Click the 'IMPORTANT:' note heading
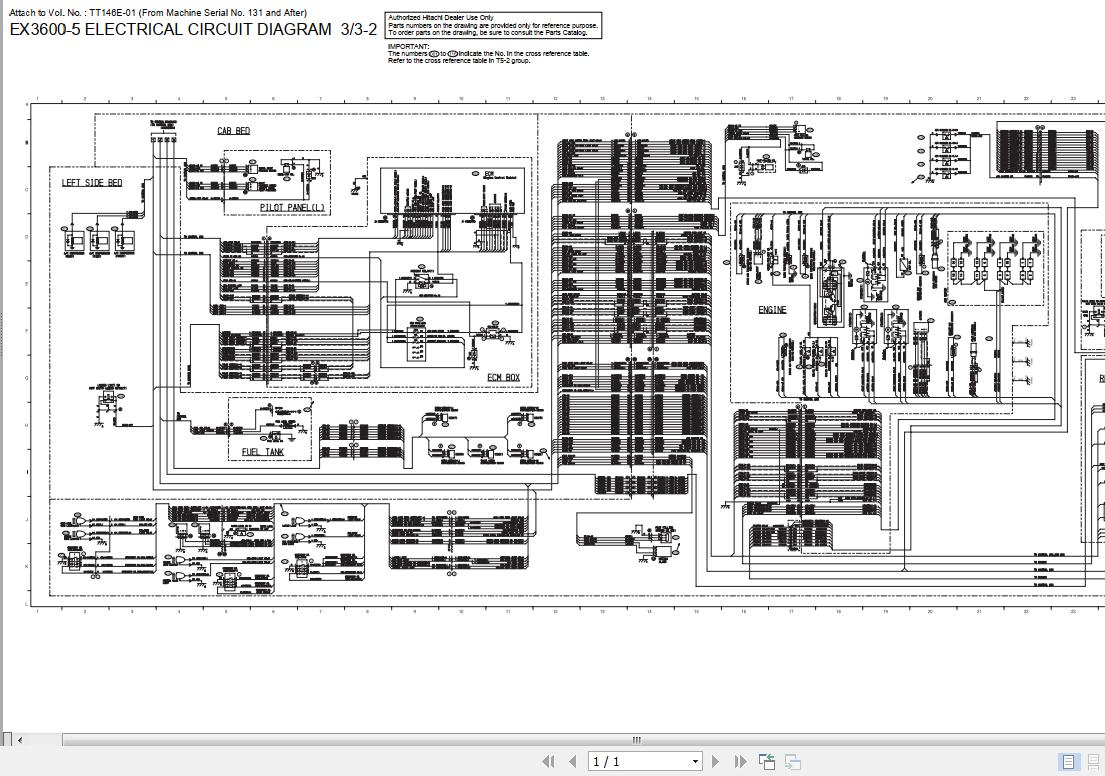This screenshot has height=776, width=1105. [x=408, y=47]
